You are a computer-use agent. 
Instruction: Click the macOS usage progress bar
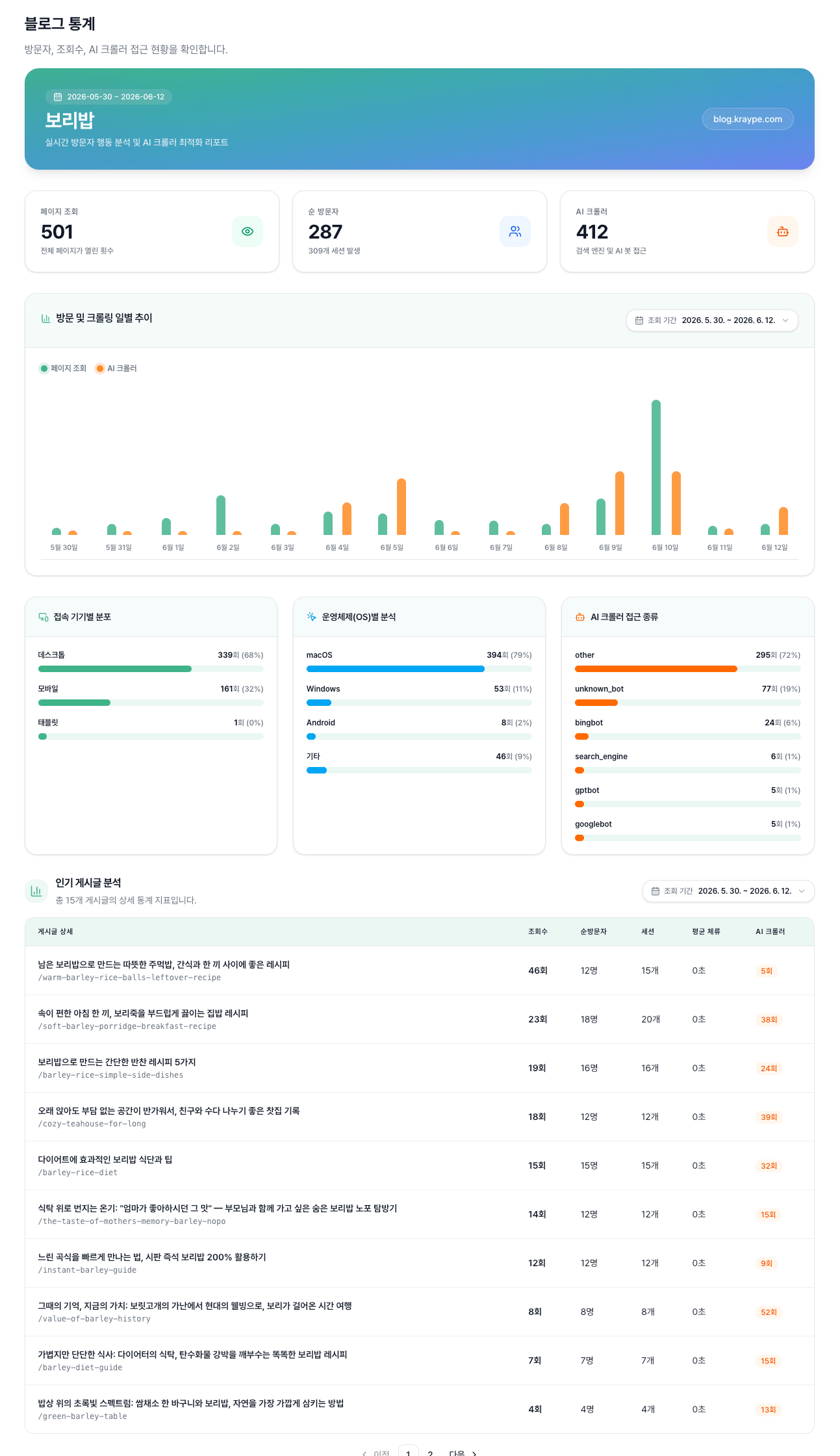pyautogui.click(x=419, y=669)
